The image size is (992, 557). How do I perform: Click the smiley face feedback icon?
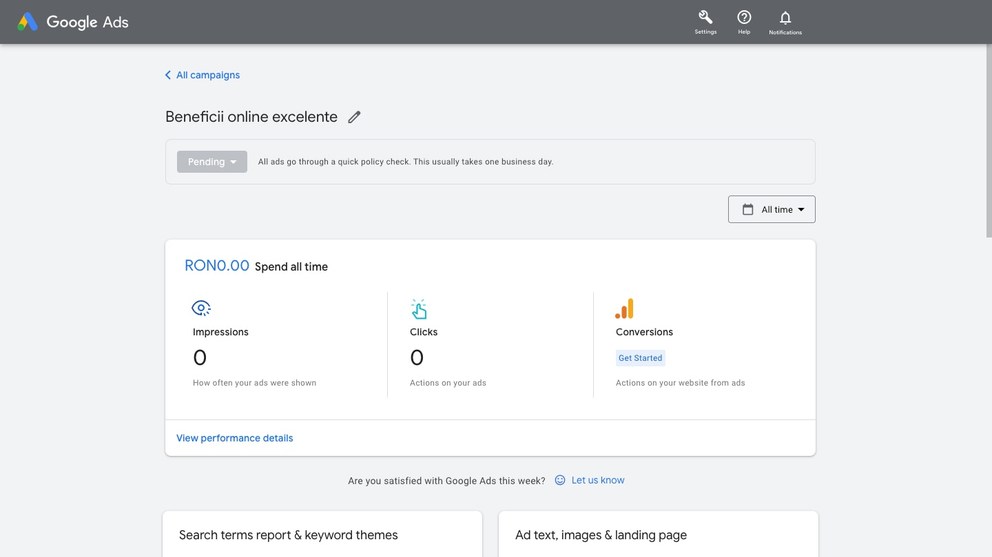click(x=560, y=480)
